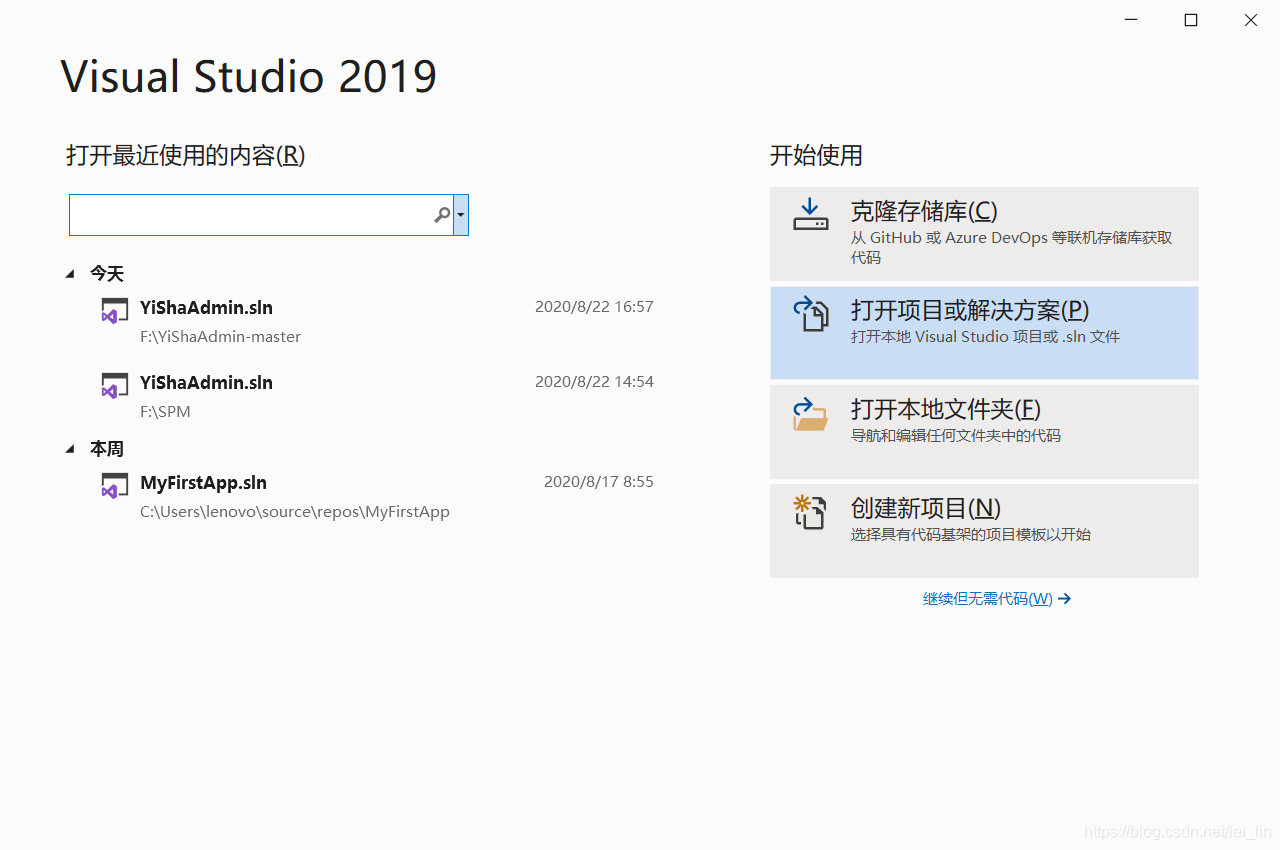Follow the 继续但无需代码(W) link
Viewport: 1280px width, 850px height.
(997, 599)
